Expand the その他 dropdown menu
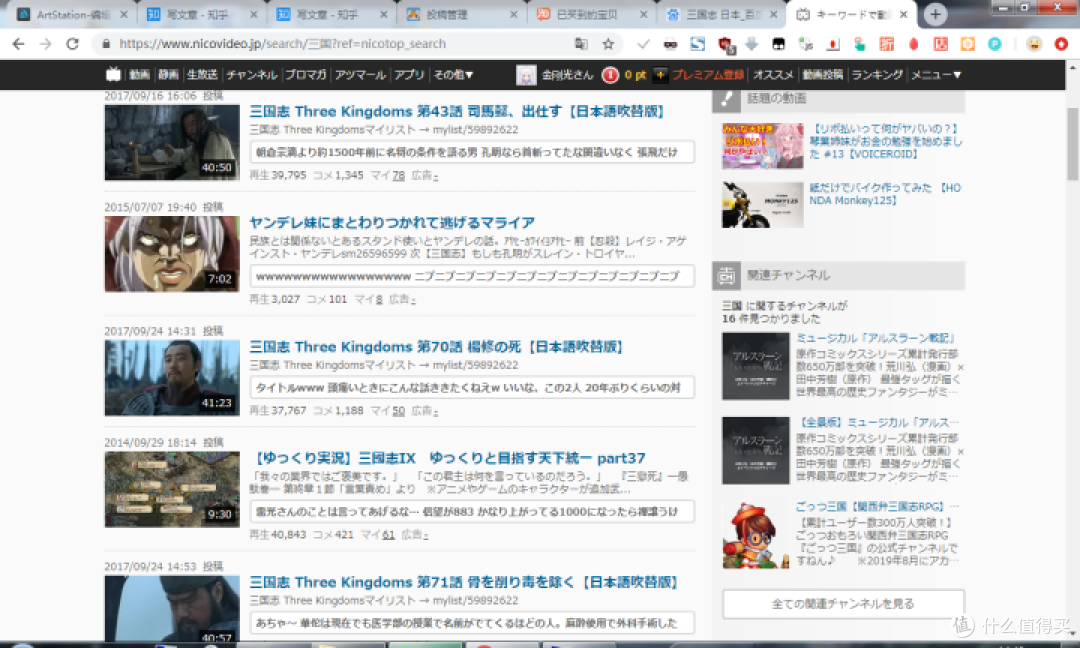 [453, 75]
